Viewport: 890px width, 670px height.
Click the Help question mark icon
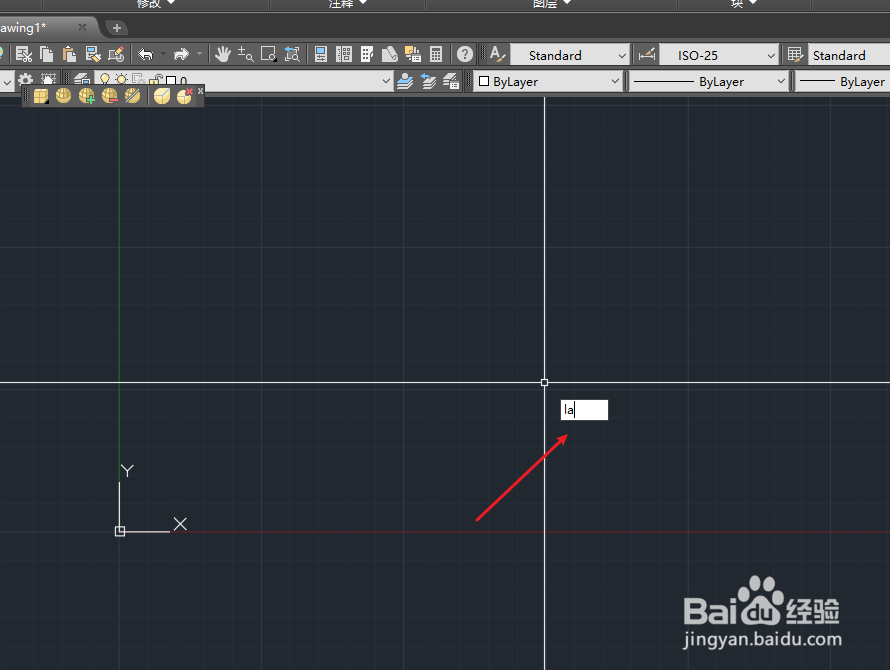point(465,55)
